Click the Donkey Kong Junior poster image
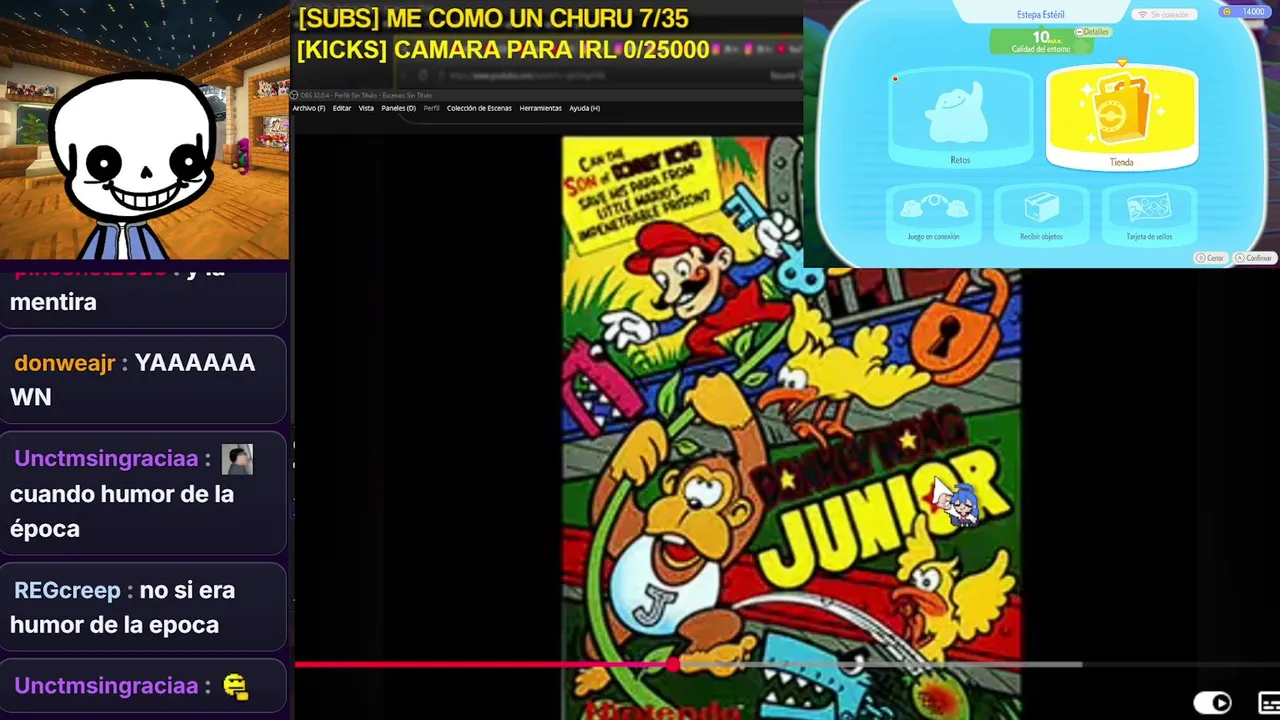This screenshot has width=1280, height=720. 791,428
